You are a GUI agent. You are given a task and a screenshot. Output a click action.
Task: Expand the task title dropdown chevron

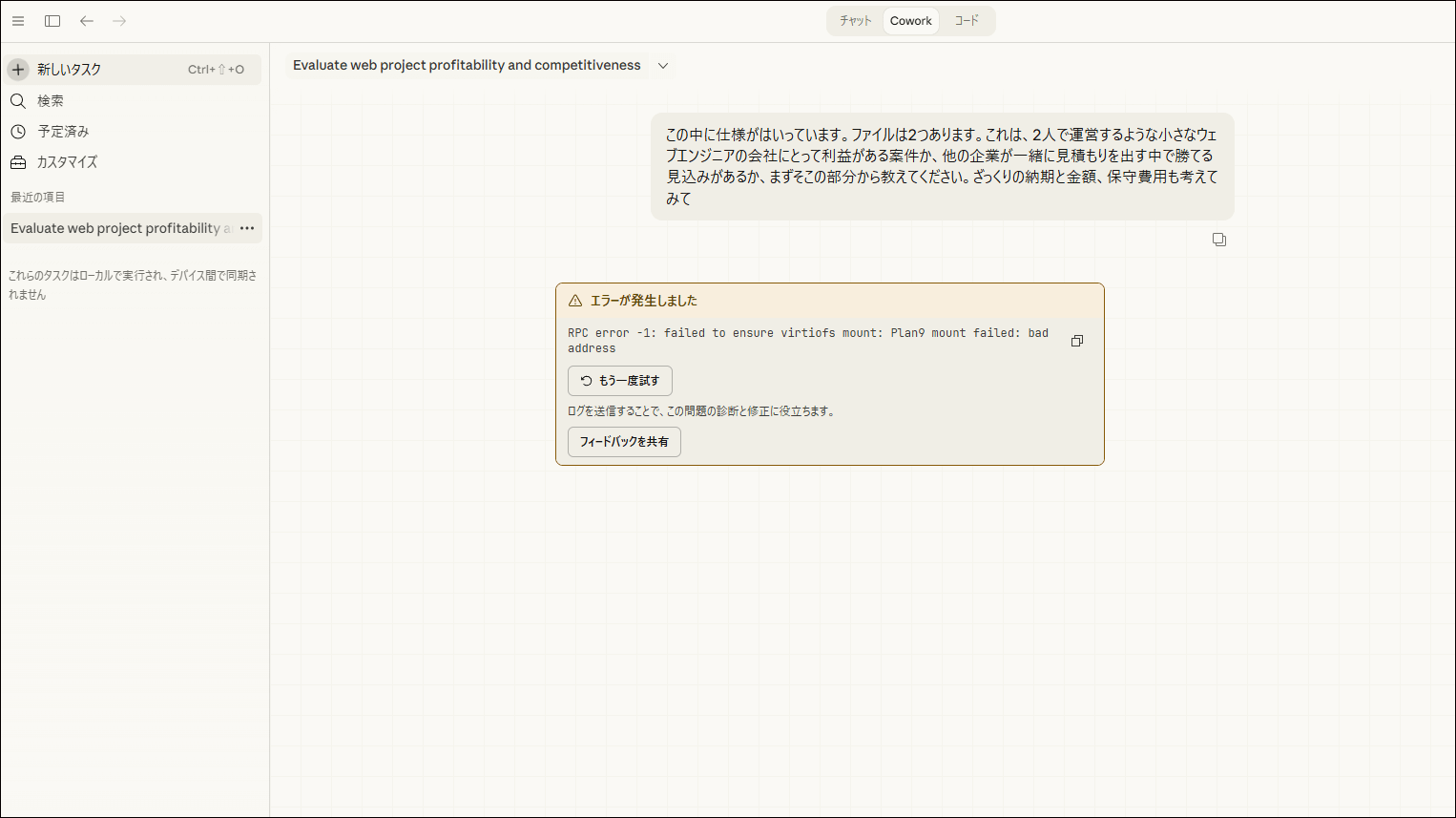pos(663,66)
